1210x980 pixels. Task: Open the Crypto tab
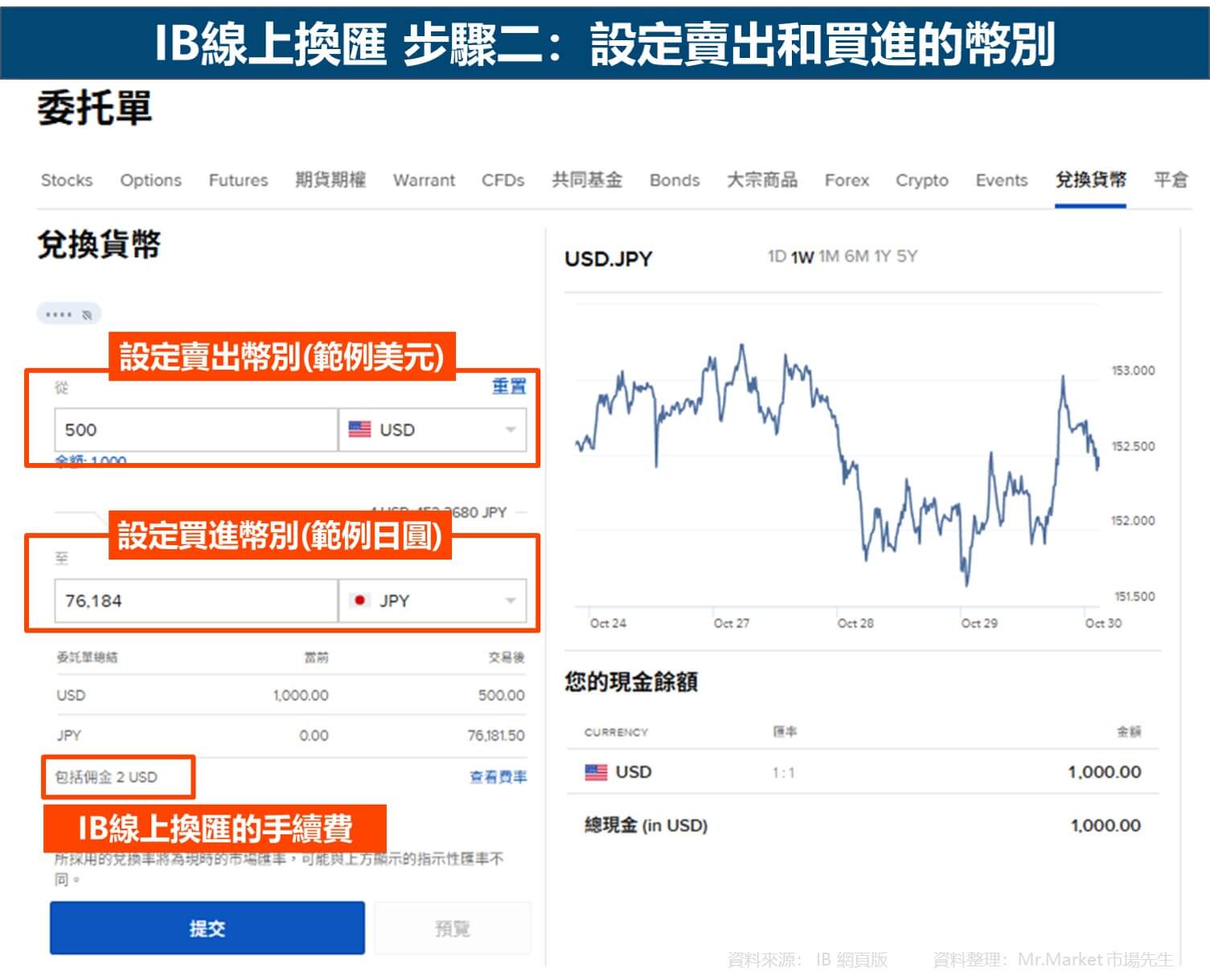(921, 180)
